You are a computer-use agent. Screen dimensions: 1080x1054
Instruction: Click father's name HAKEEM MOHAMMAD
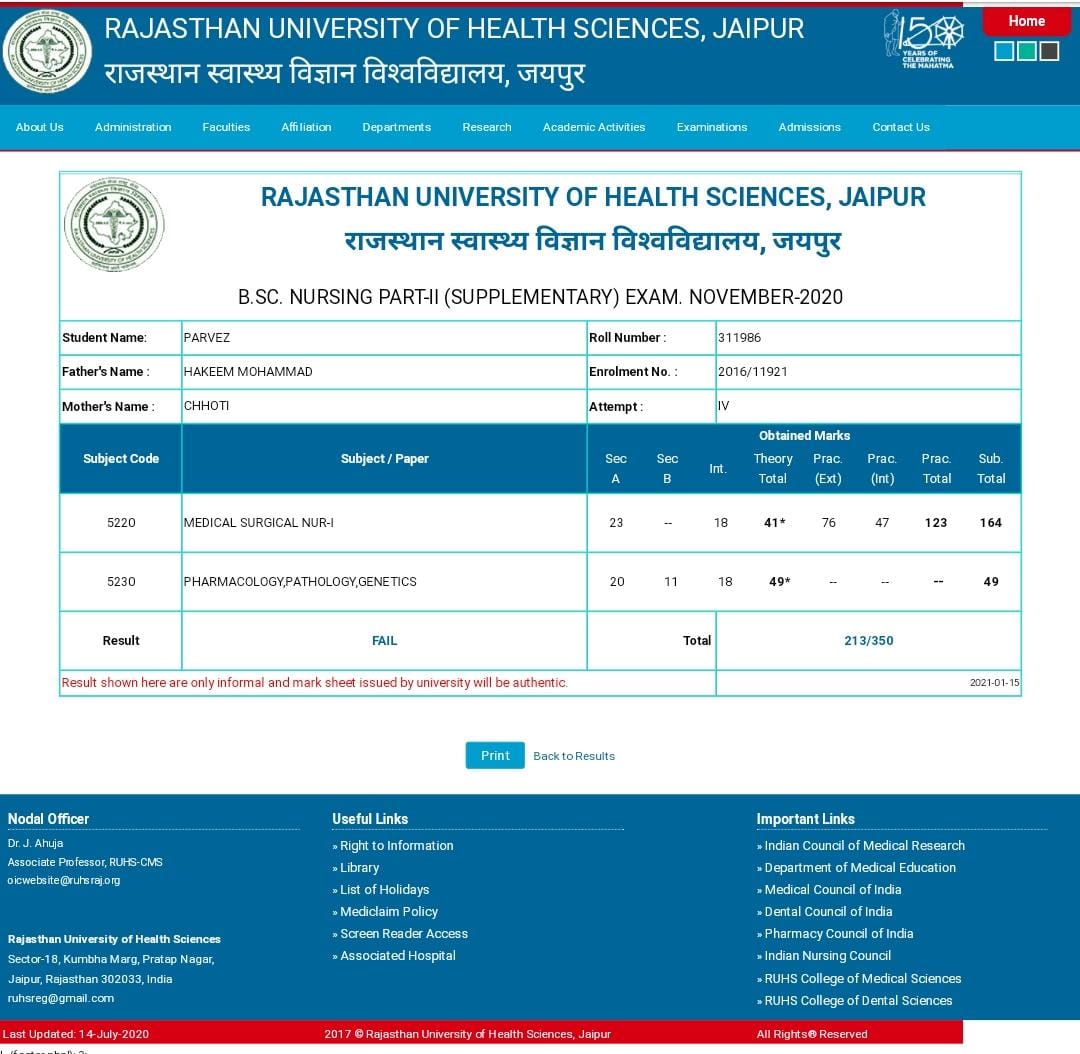[248, 371]
